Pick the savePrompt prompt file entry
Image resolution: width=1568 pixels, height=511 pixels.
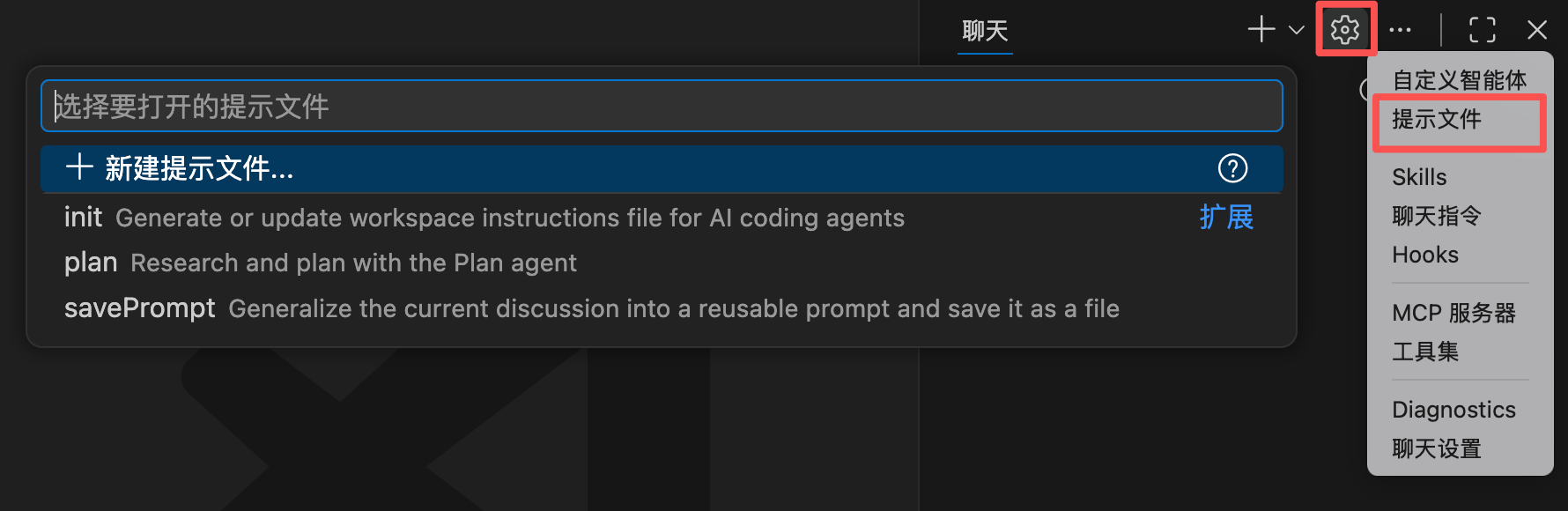coord(140,308)
